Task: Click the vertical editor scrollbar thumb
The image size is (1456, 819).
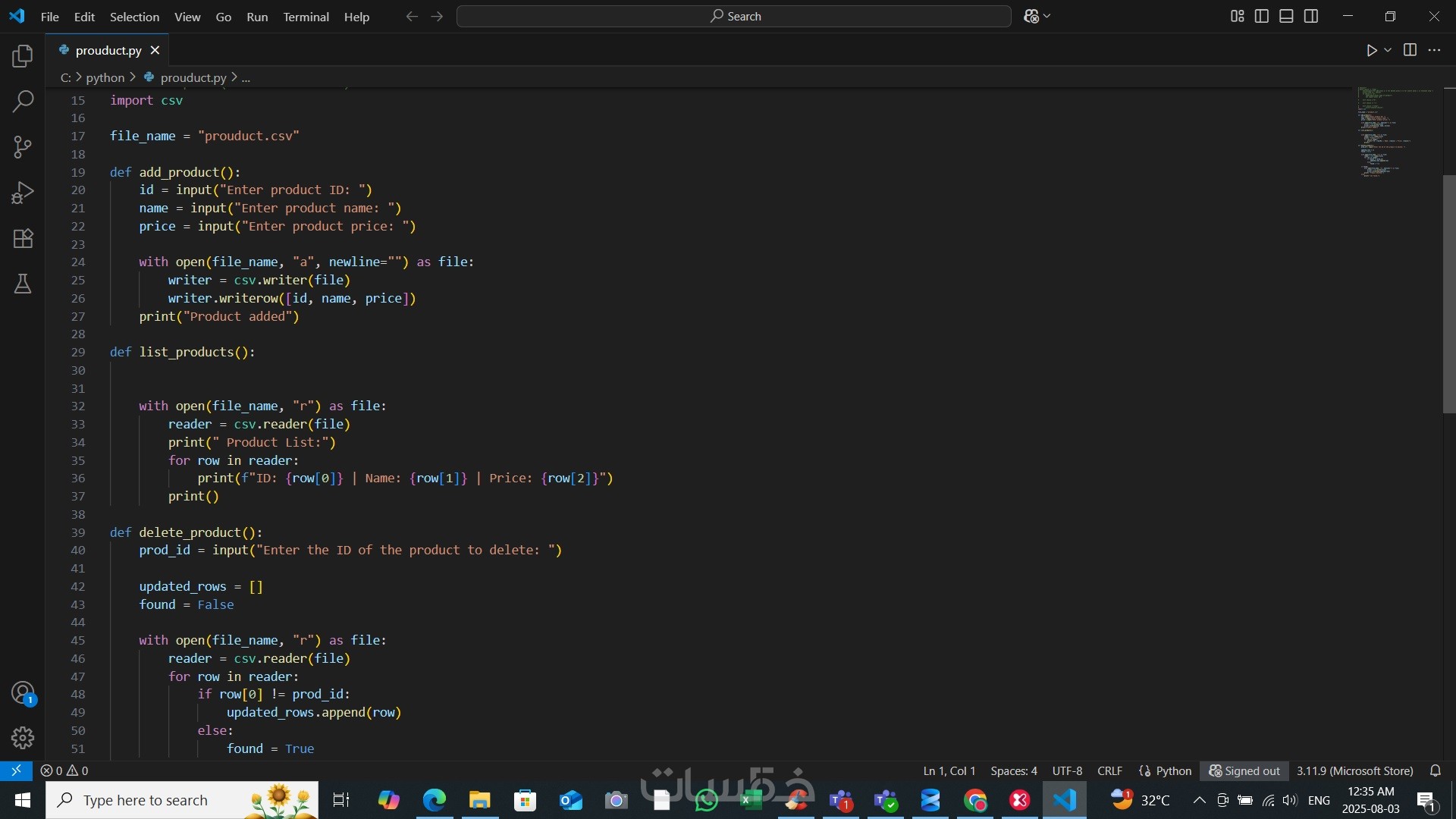Action: pyautogui.click(x=1448, y=294)
